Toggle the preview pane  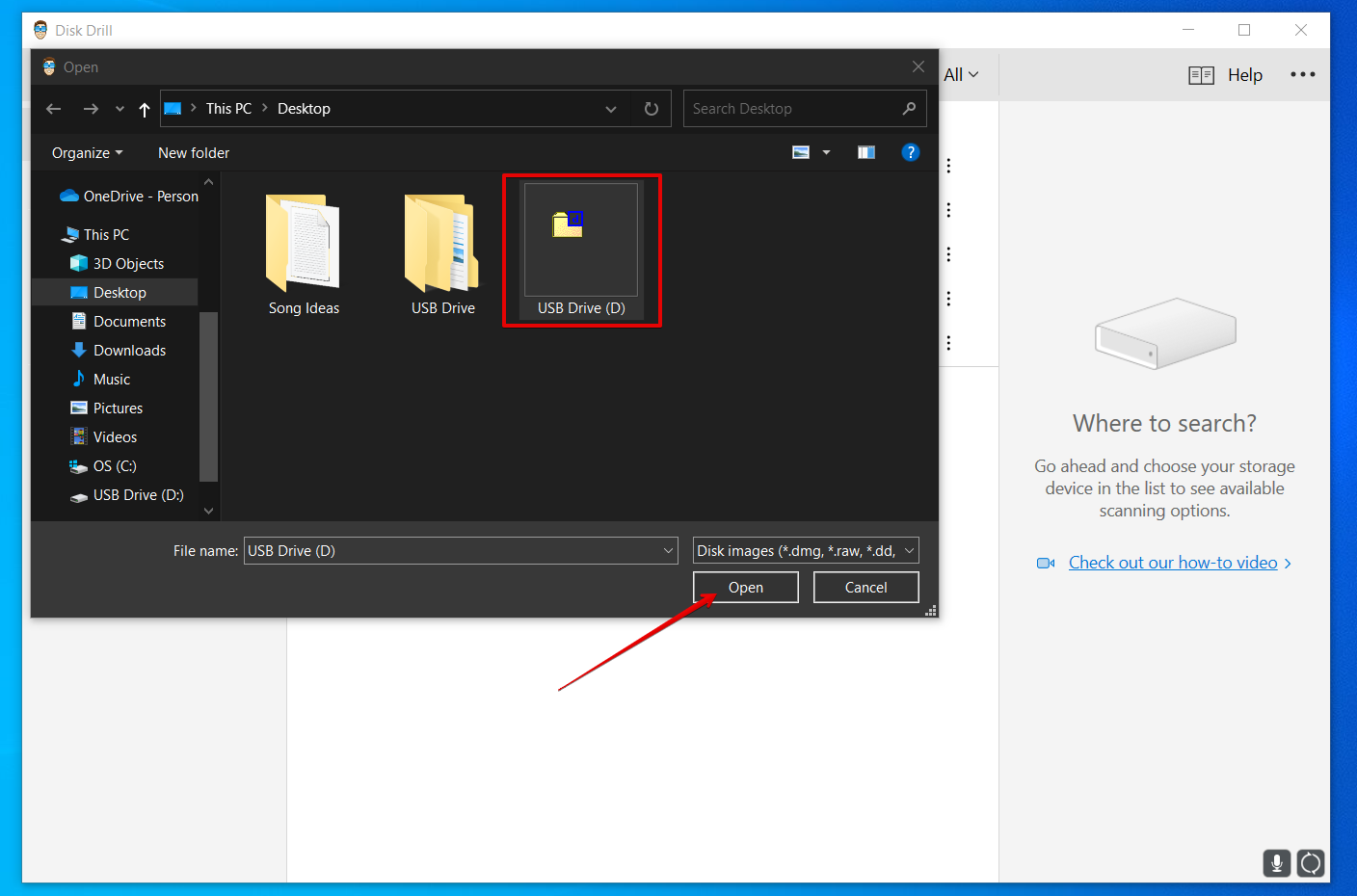pyautogui.click(x=866, y=152)
